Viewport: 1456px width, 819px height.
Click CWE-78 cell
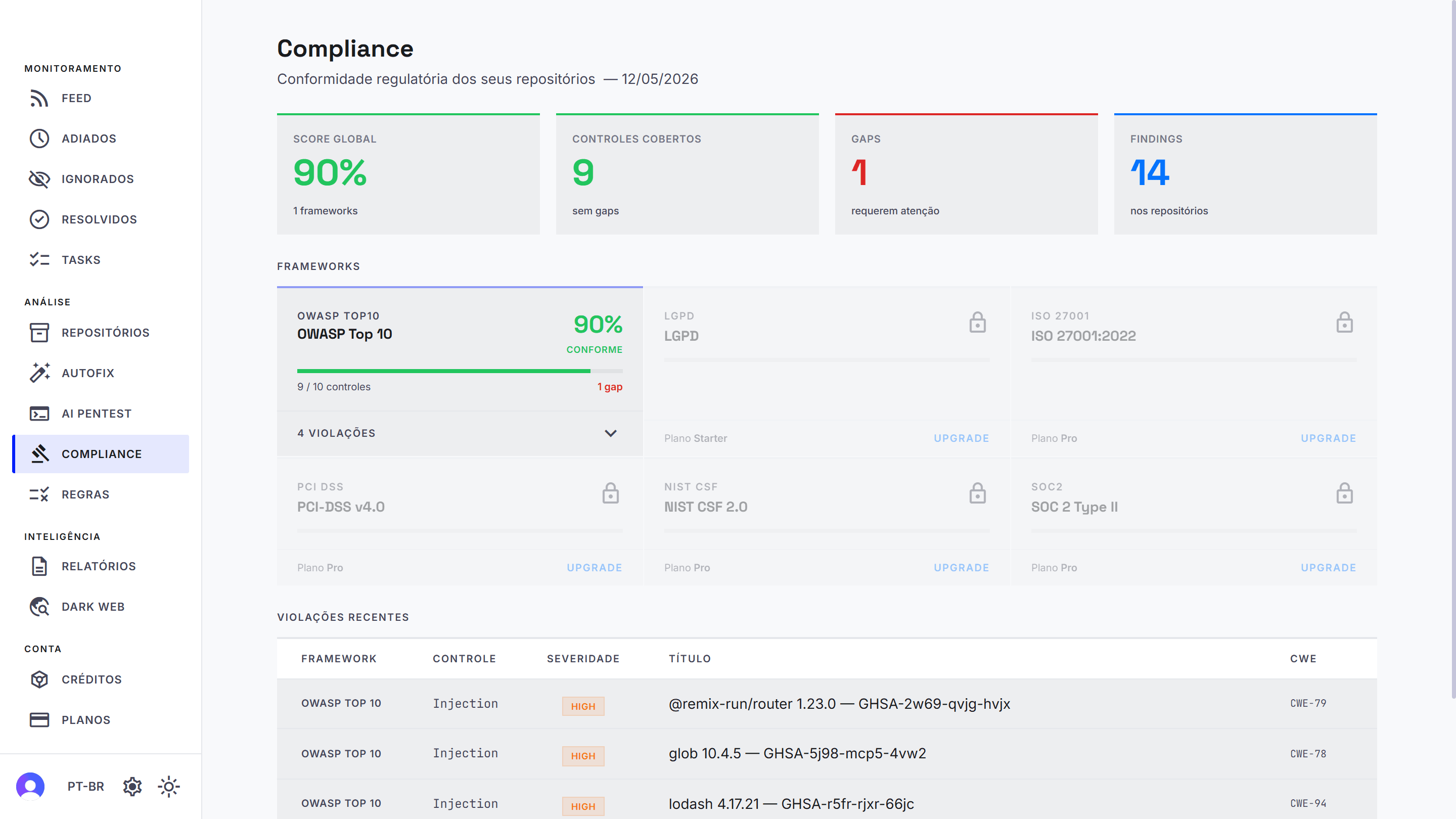pyautogui.click(x=1308, y=753)
